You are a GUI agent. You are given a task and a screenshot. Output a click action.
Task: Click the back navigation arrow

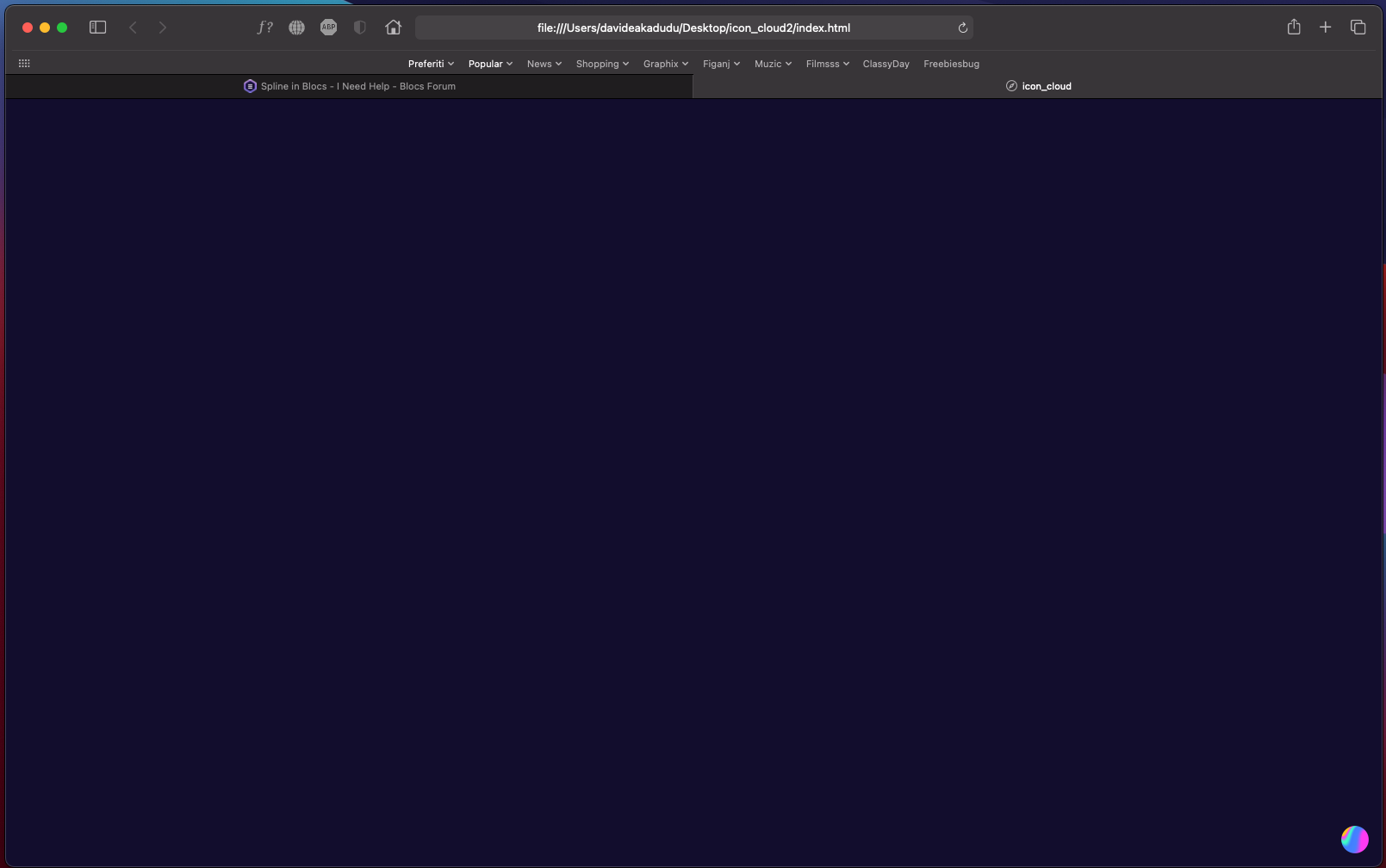[x=133, y=28]
